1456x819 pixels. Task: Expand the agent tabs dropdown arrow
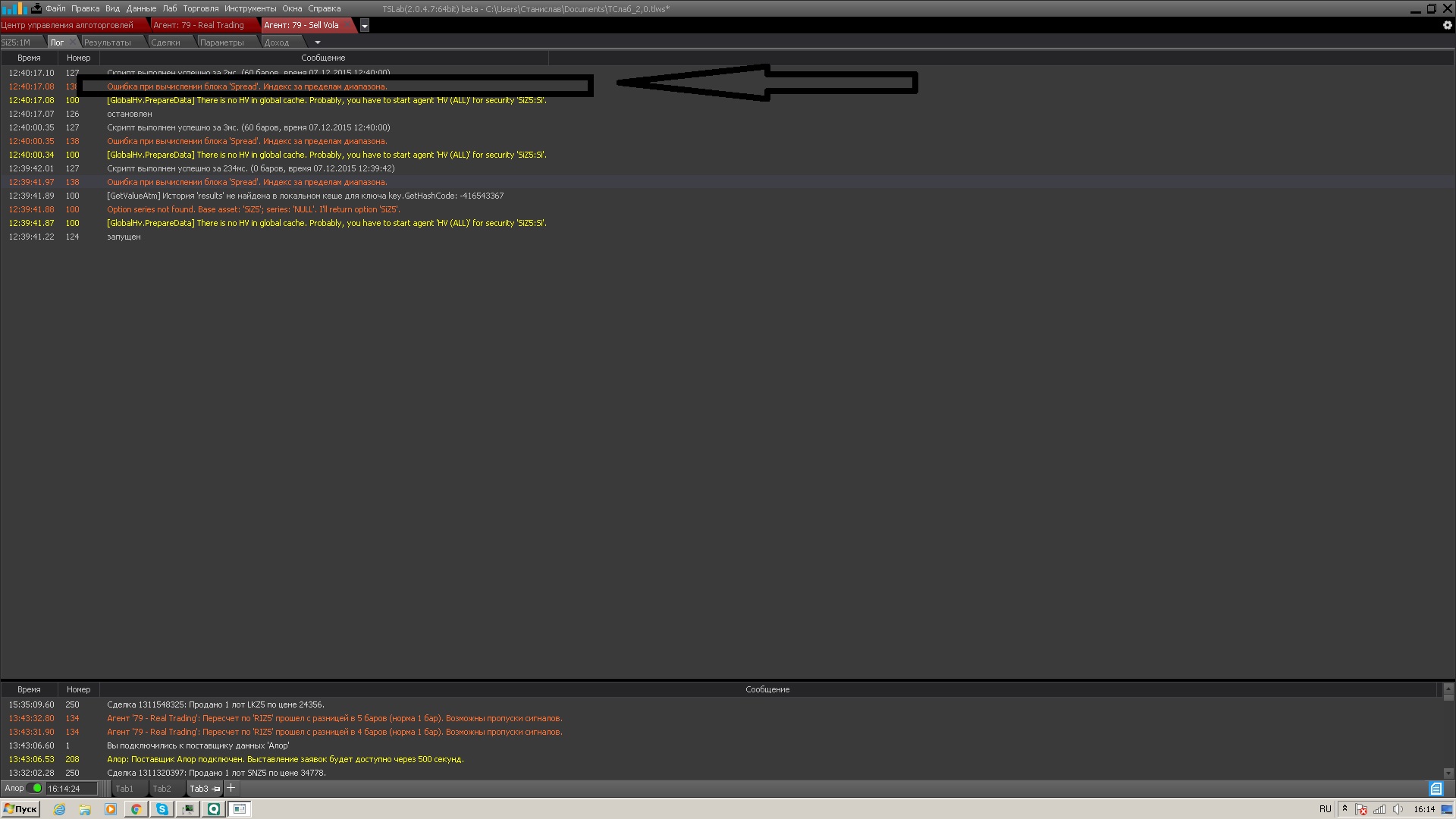[365, 26]
